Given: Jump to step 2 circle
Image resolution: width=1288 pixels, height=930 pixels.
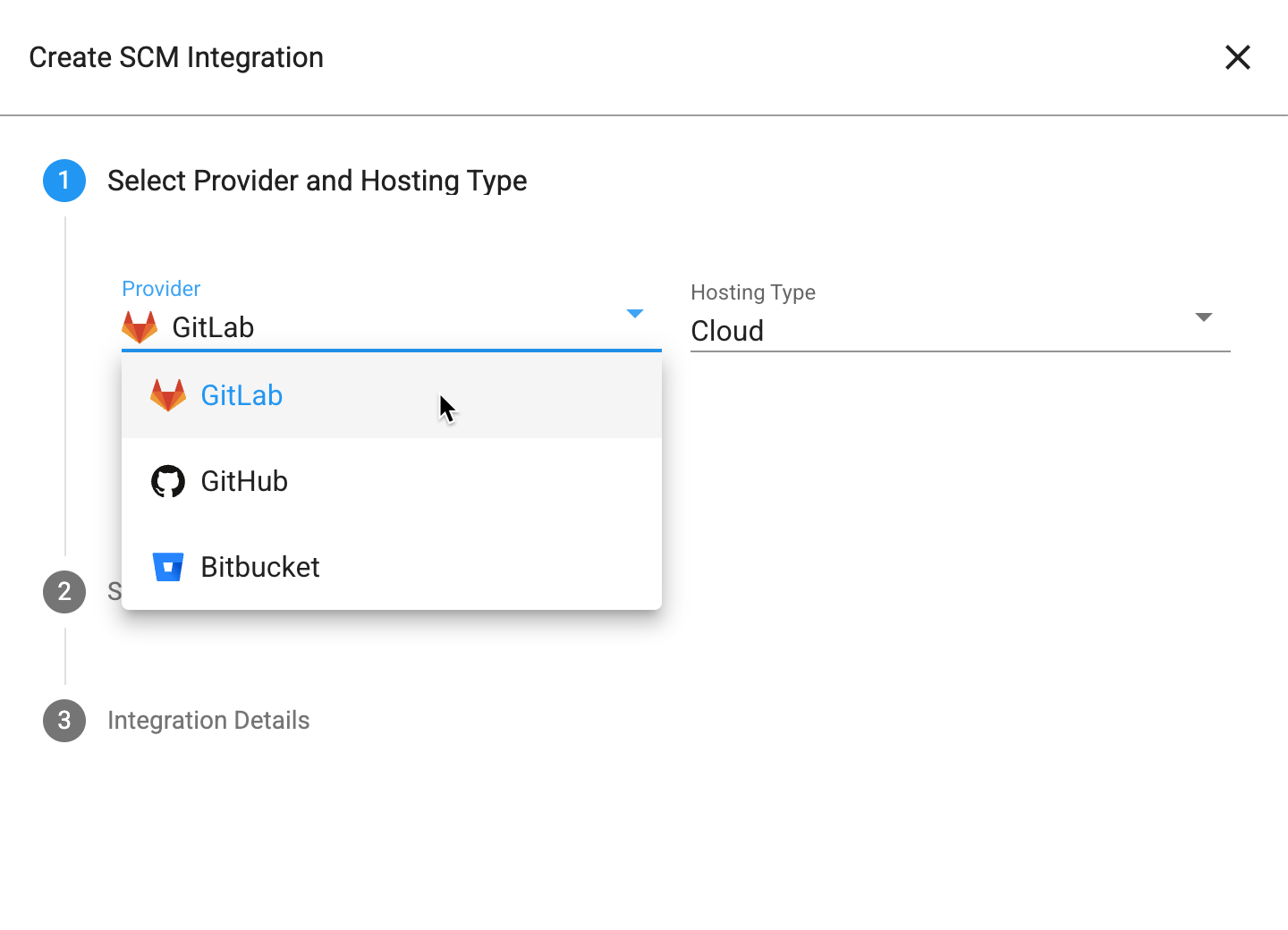Looking at the screenshot, I should tap(64, 592).
